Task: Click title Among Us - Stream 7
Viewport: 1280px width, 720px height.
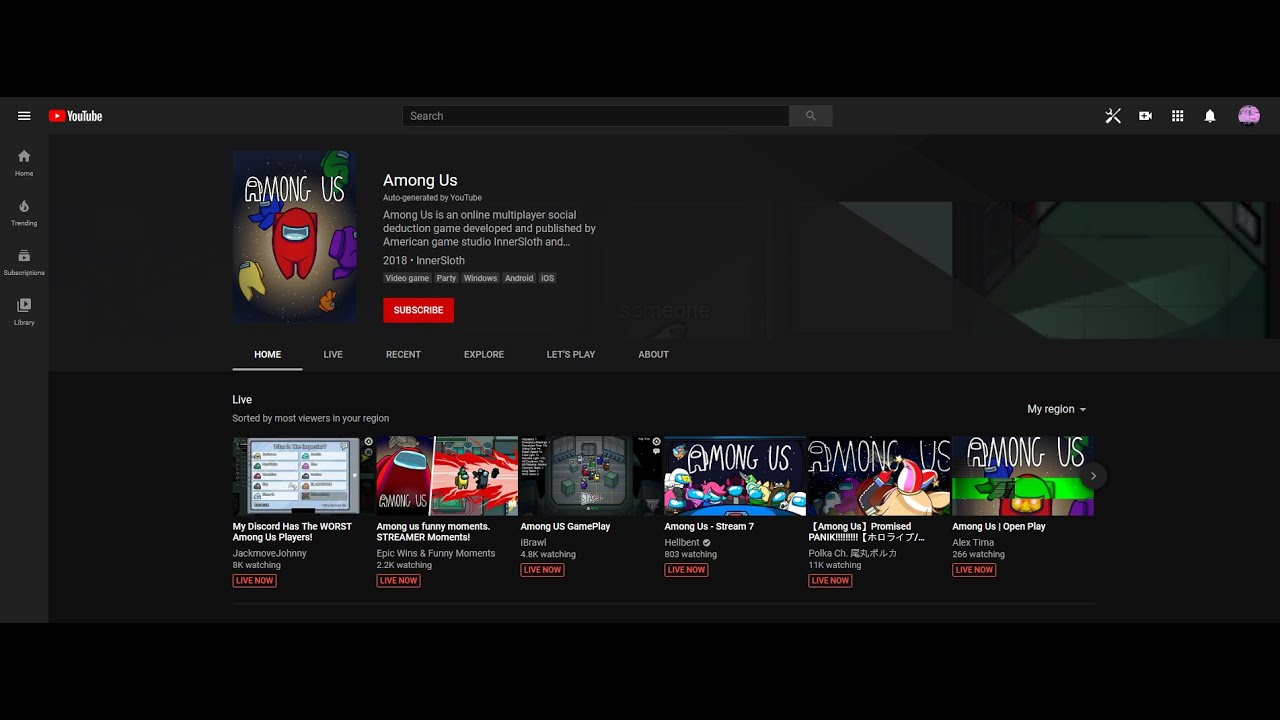Action: (x=709, y=526)
